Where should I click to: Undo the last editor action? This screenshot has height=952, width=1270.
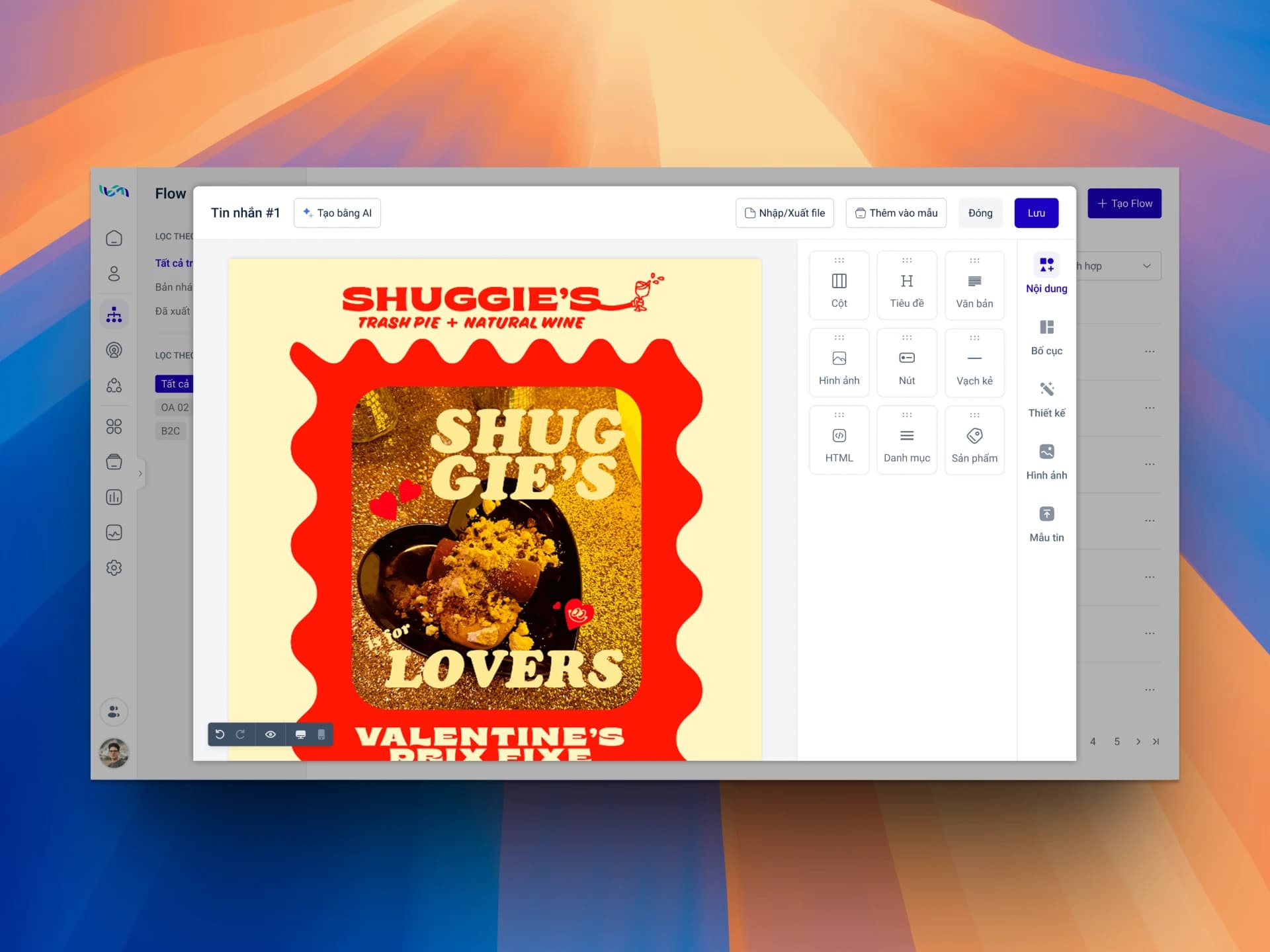coord(220,734)
